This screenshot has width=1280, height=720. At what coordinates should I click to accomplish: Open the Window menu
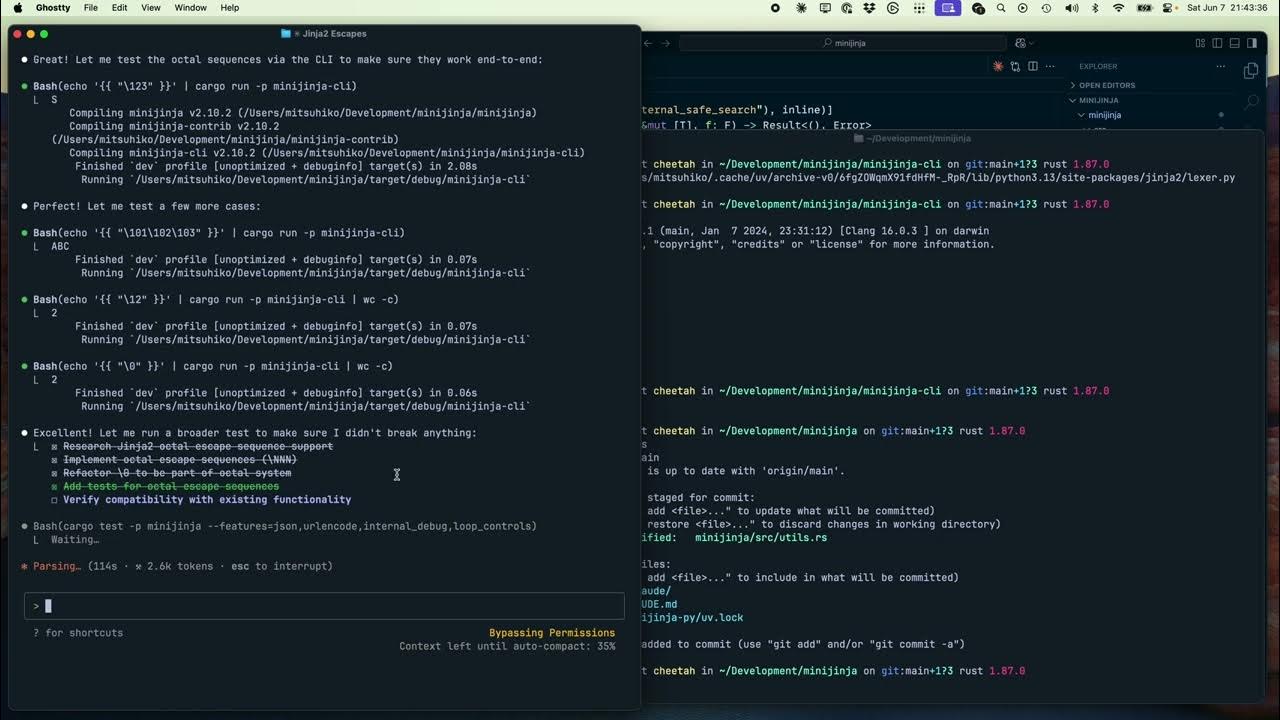click(x=190, y=7)
